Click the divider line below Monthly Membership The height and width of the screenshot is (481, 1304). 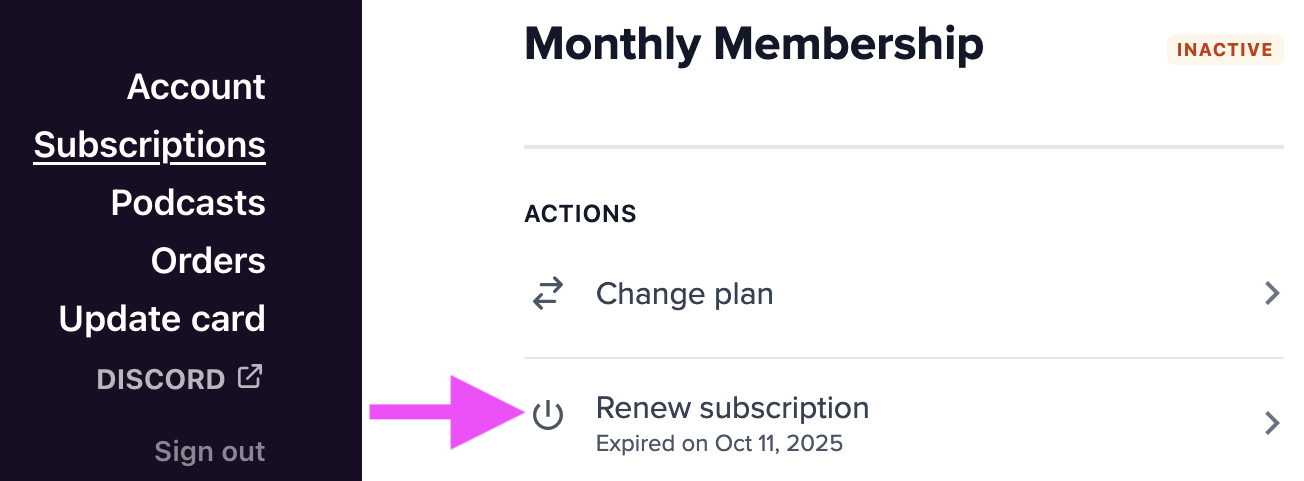point(903,148)
